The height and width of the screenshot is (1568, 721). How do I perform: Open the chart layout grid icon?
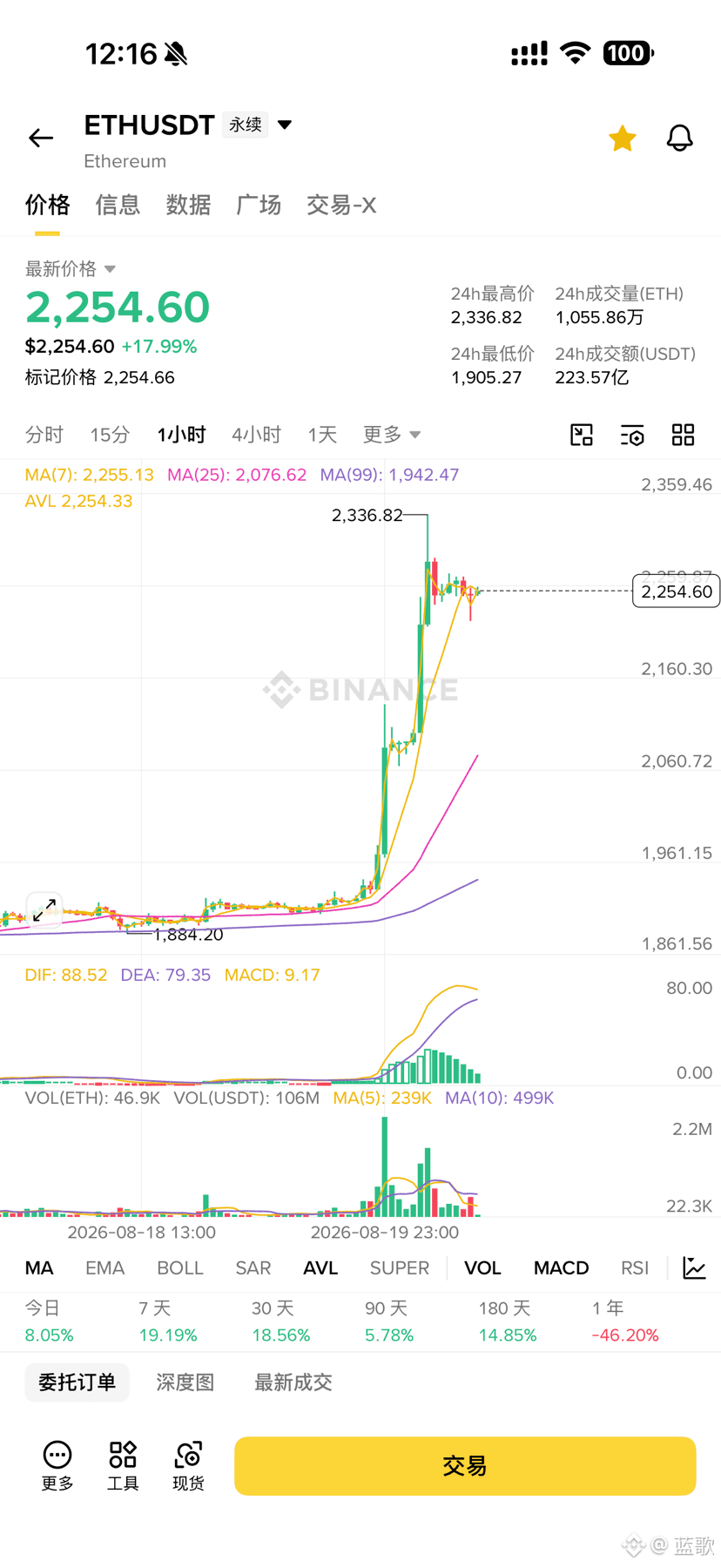[684, 435]
